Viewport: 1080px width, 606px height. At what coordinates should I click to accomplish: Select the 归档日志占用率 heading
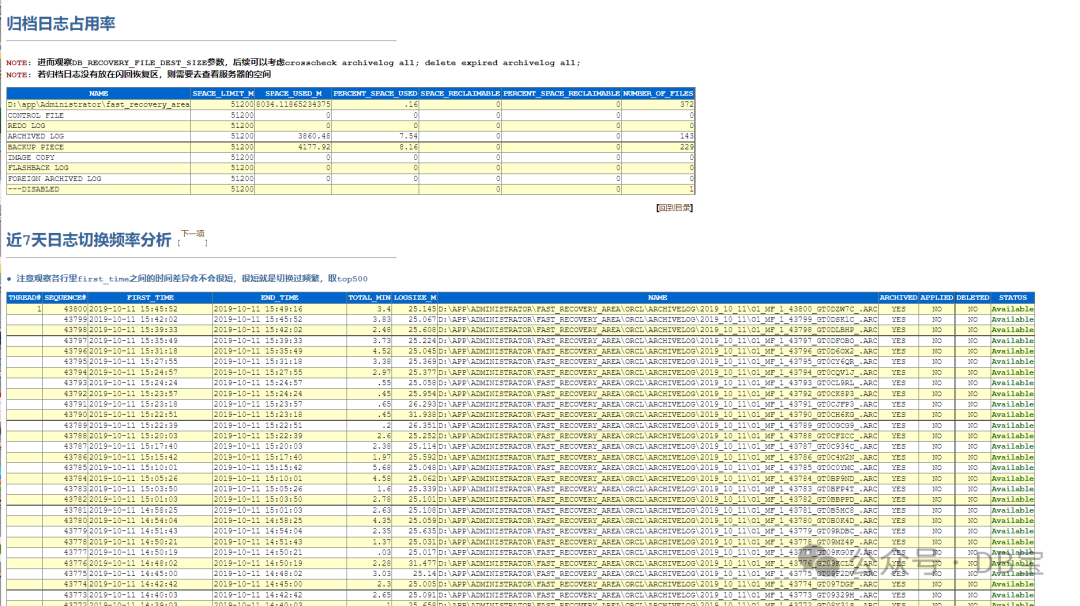pyautogui.click(x=61, y=23)
